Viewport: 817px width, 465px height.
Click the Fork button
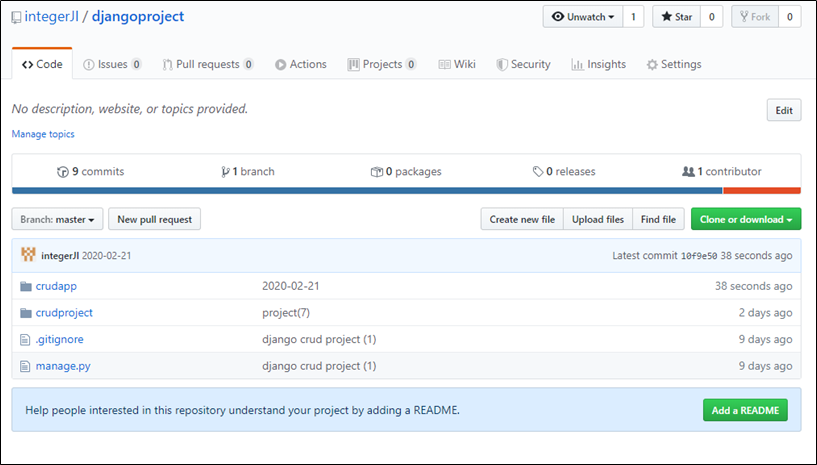pos(755,17)
